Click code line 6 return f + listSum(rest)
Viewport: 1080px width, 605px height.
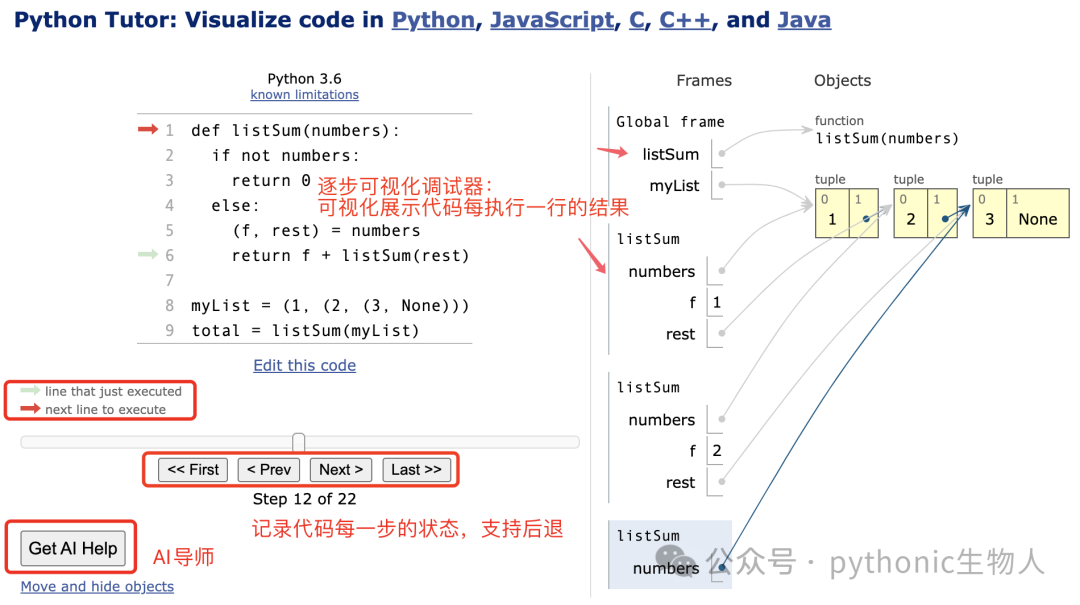350,256
